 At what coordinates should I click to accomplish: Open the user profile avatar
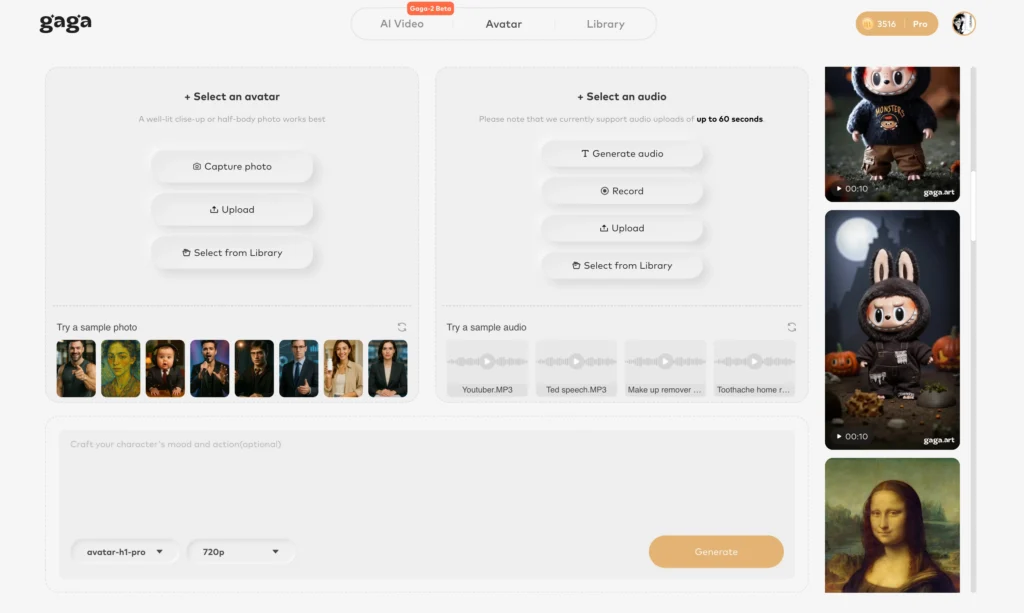(963, 24)
